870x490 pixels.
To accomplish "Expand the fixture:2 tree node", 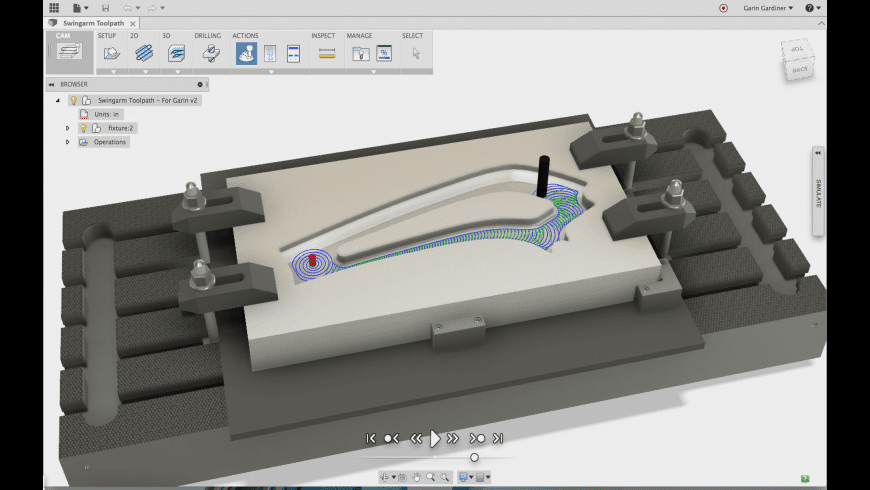I will 68,128.
